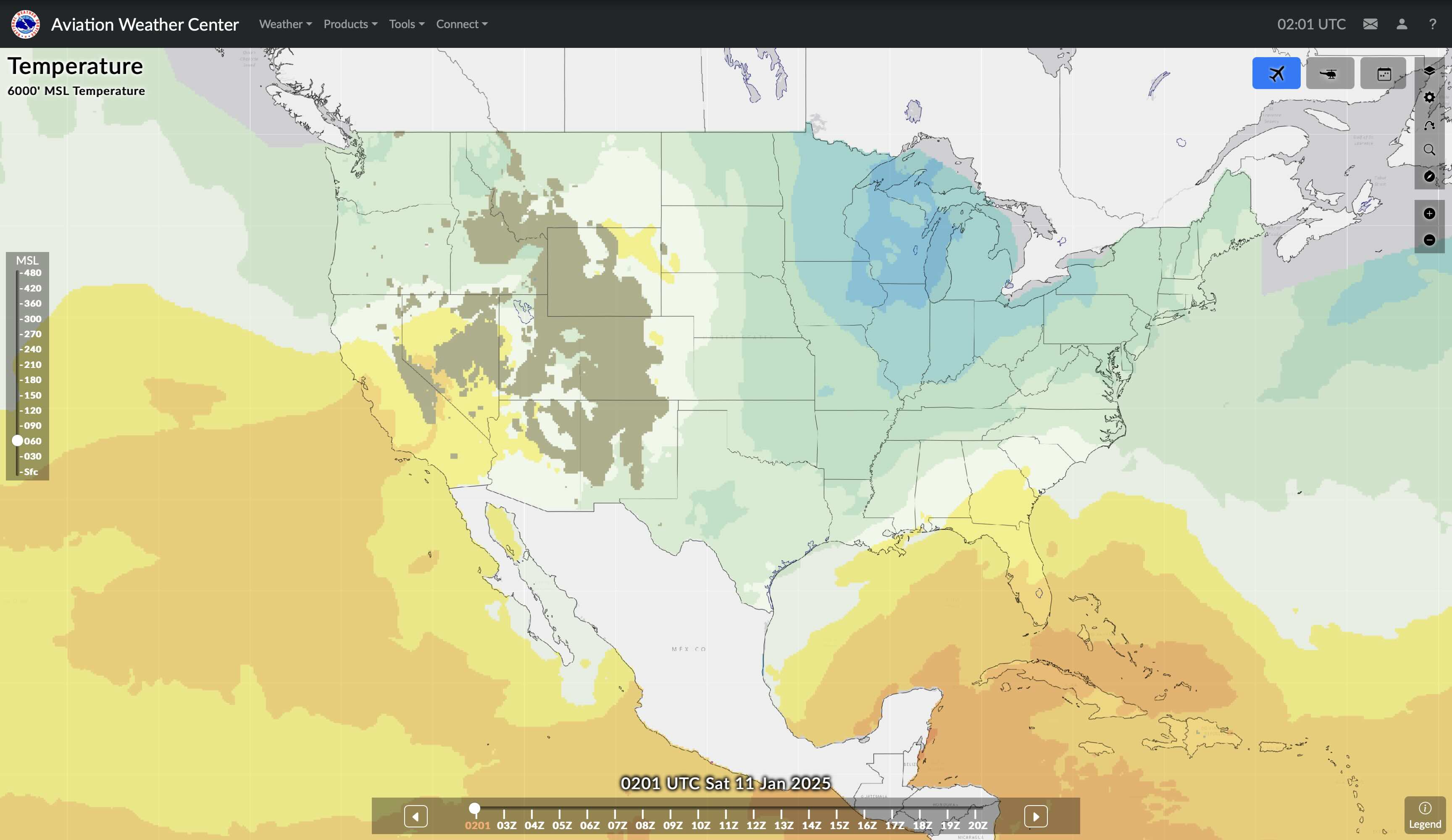Open the map layers stack icon
This screenshot has width=1452, height=840.
point(1429,71)
